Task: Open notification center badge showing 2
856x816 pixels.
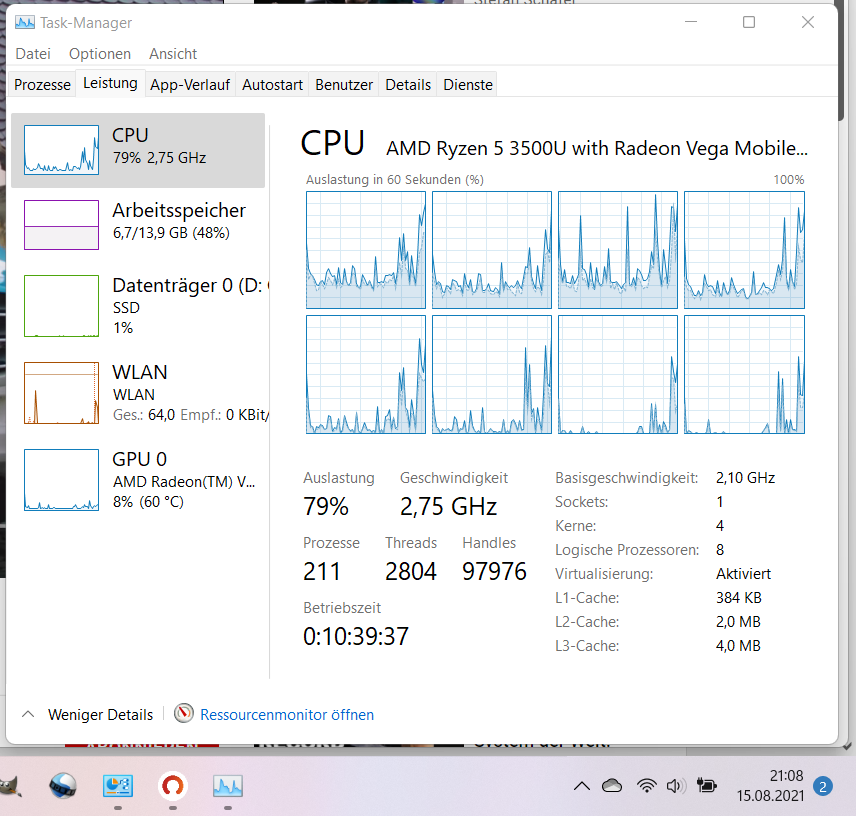Action: pyautogui.click(x=823, y=787)
